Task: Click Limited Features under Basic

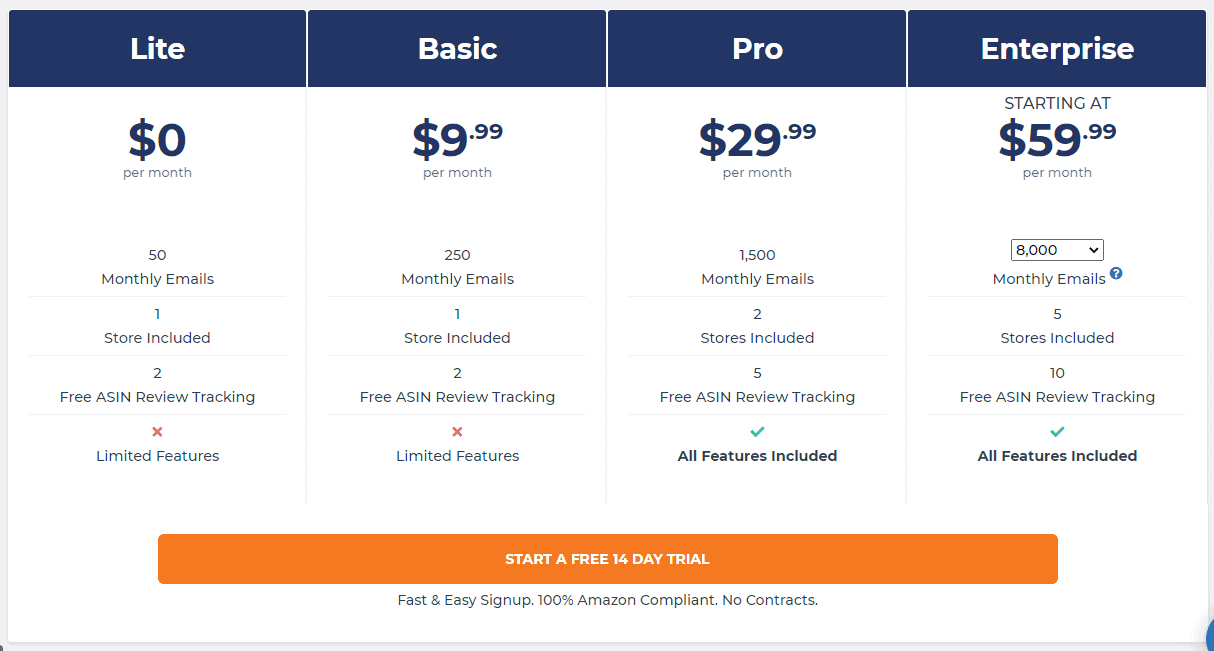Action: 457,456
